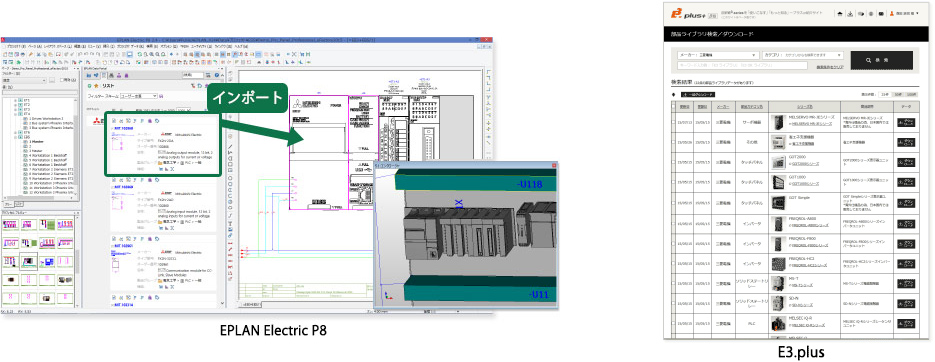Open the メーカー manufacturer dropdown
Screen dimensions: 935x362
719,55
